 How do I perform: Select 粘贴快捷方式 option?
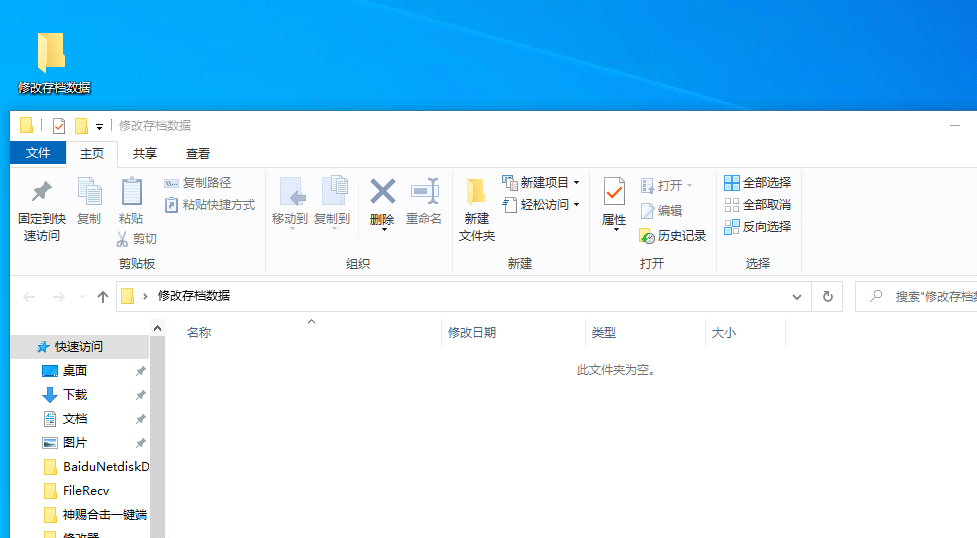[x=210, y=204]
